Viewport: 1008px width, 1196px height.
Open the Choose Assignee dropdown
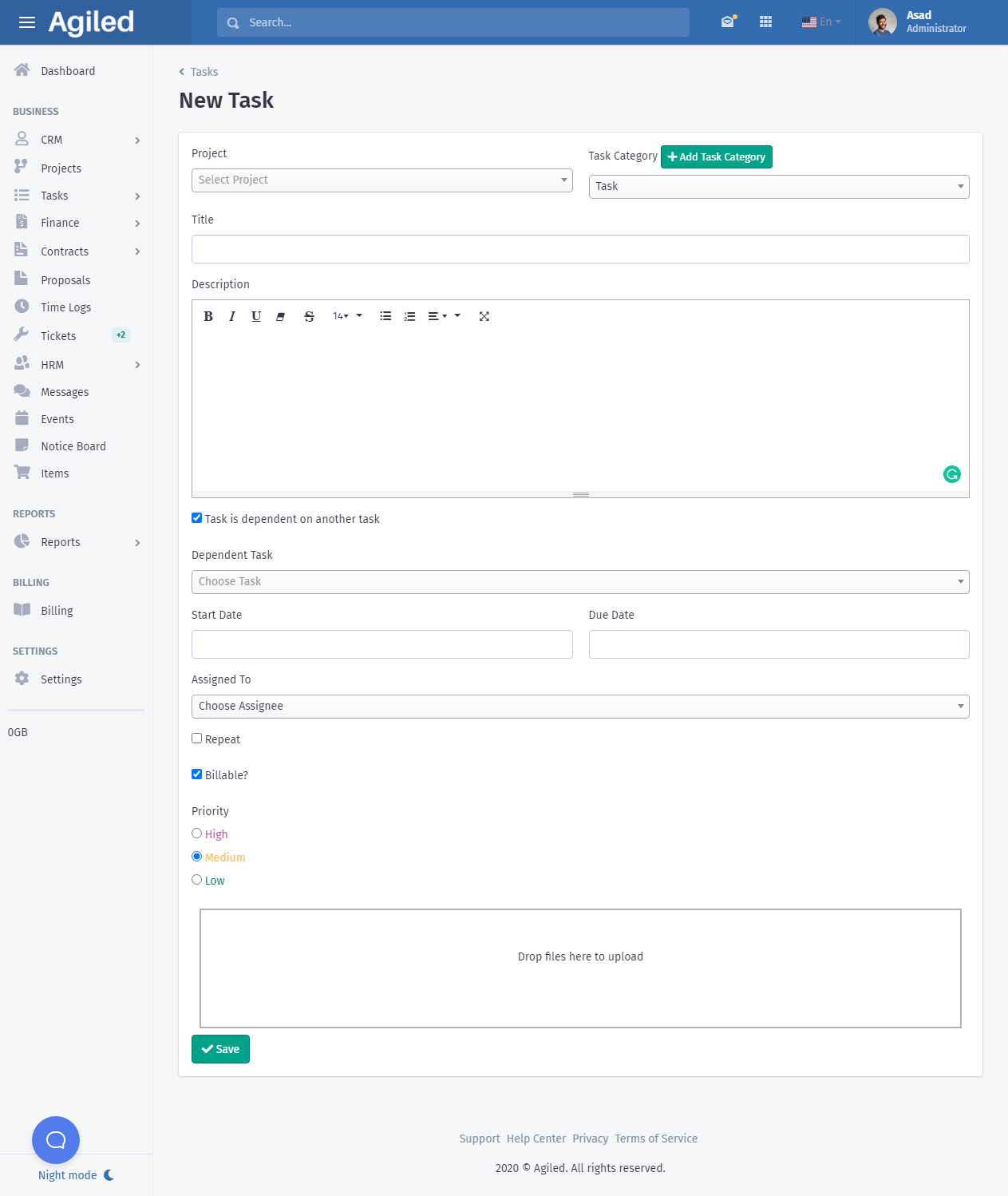coord(579,707)
